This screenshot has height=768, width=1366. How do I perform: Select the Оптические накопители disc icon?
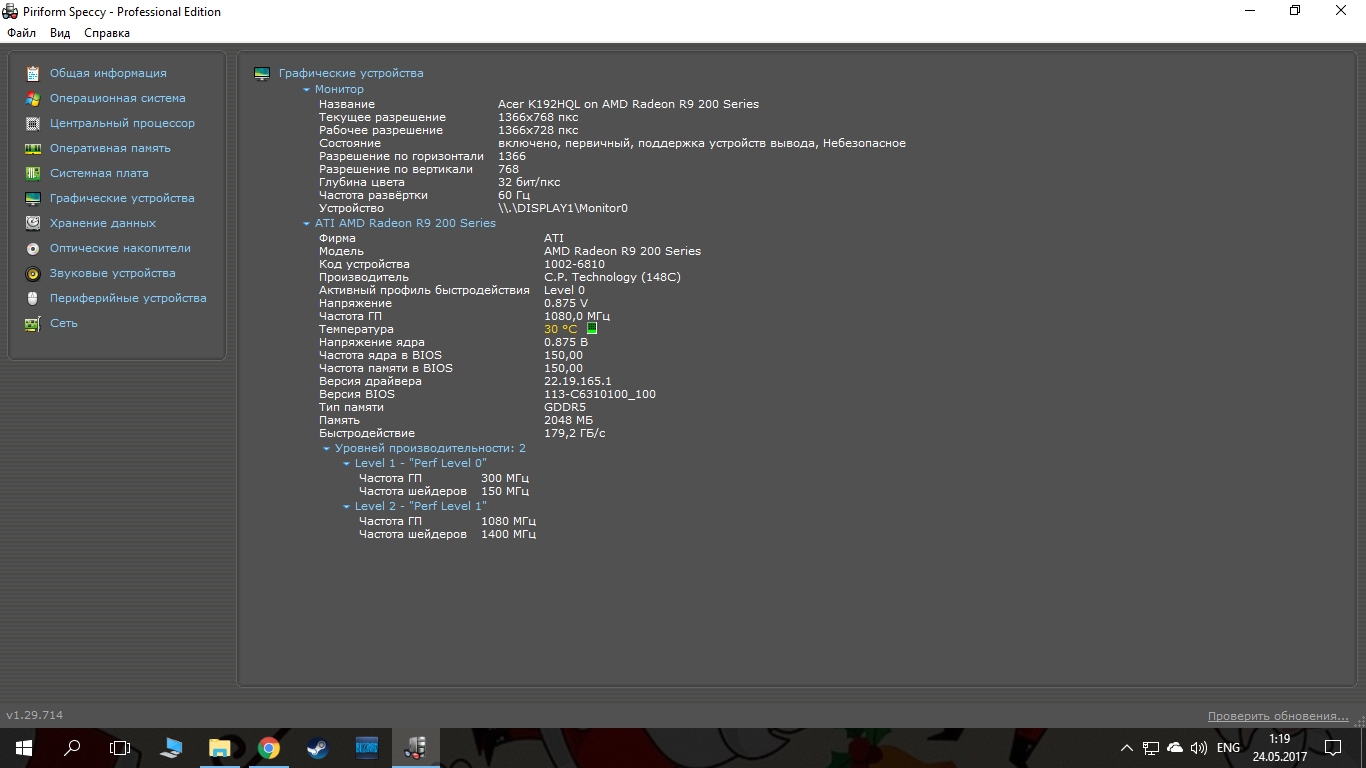[33, 248]
